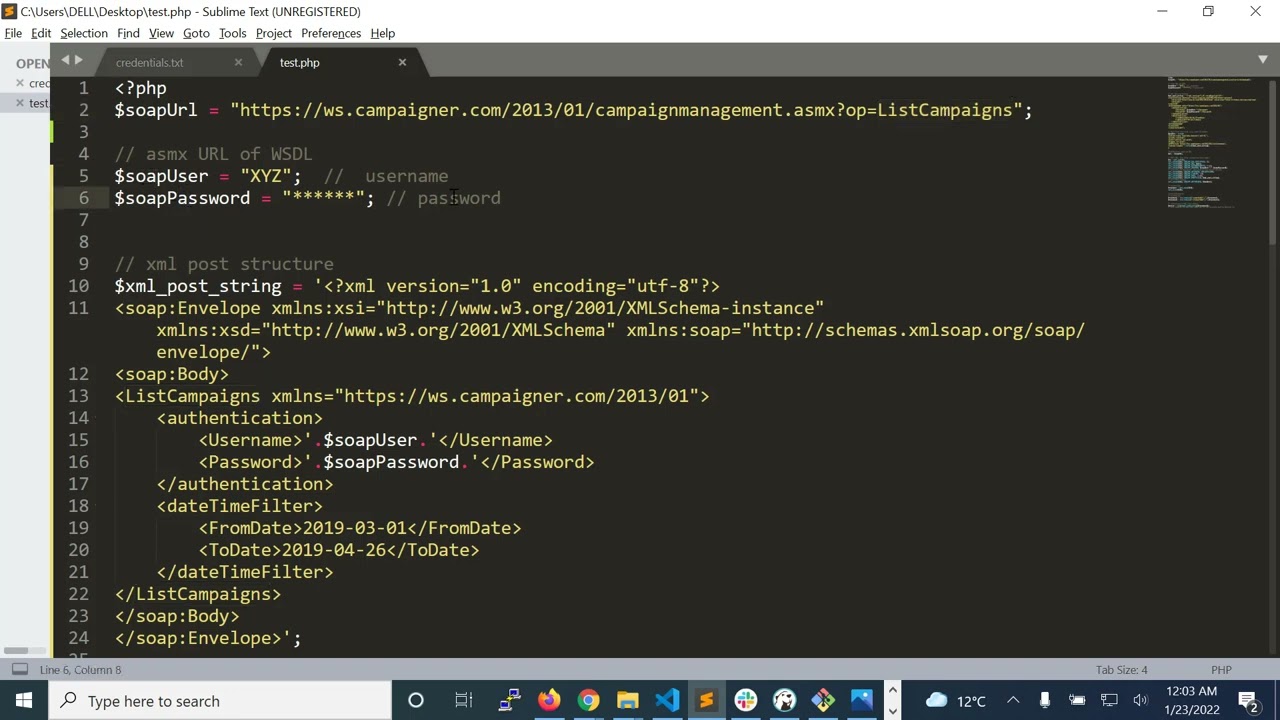Click the editor vertical scrollbar
1280x720 pixels.
[1273, 160]
